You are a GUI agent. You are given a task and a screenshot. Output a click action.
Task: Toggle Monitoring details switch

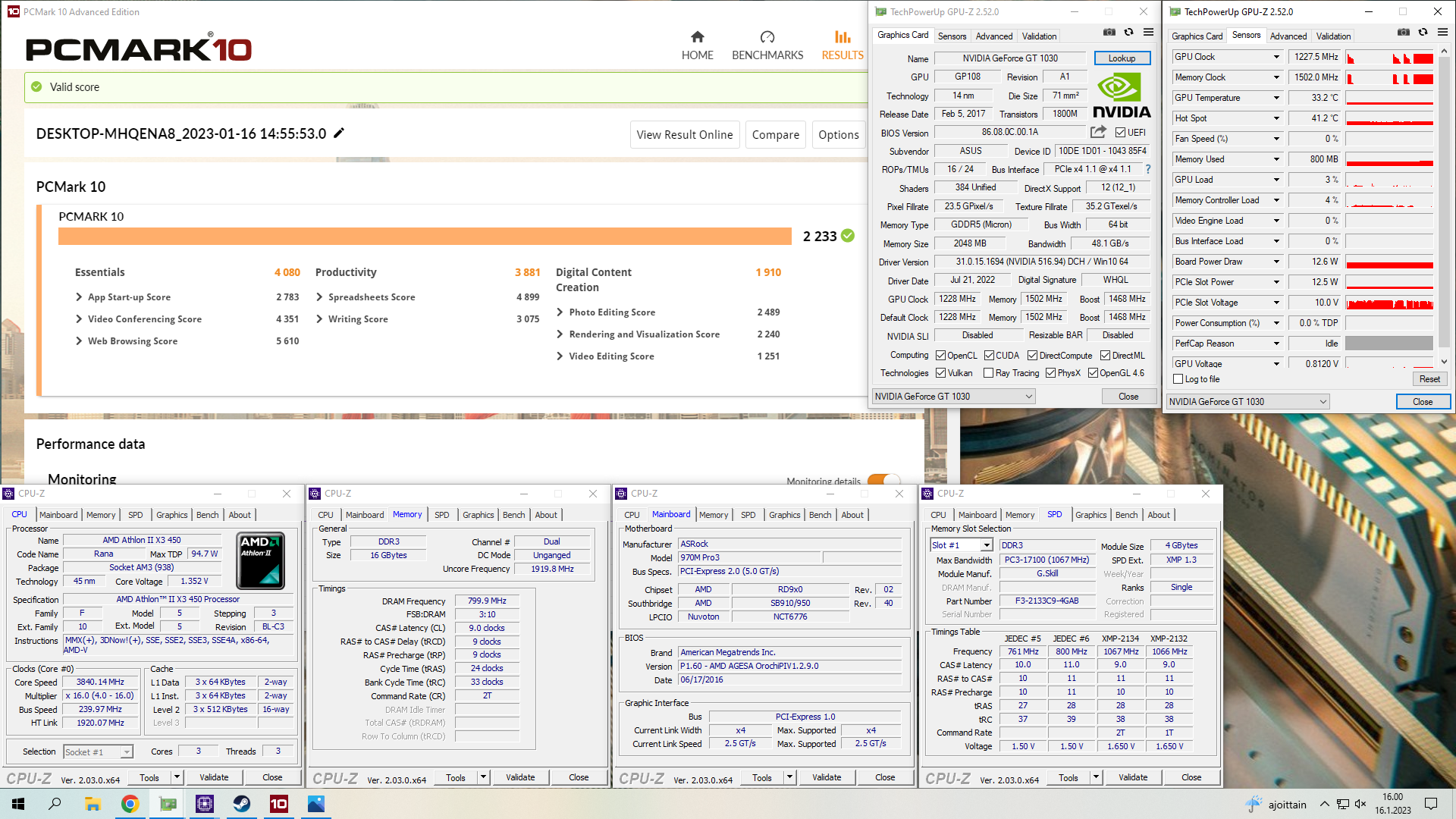click(883, 481)
